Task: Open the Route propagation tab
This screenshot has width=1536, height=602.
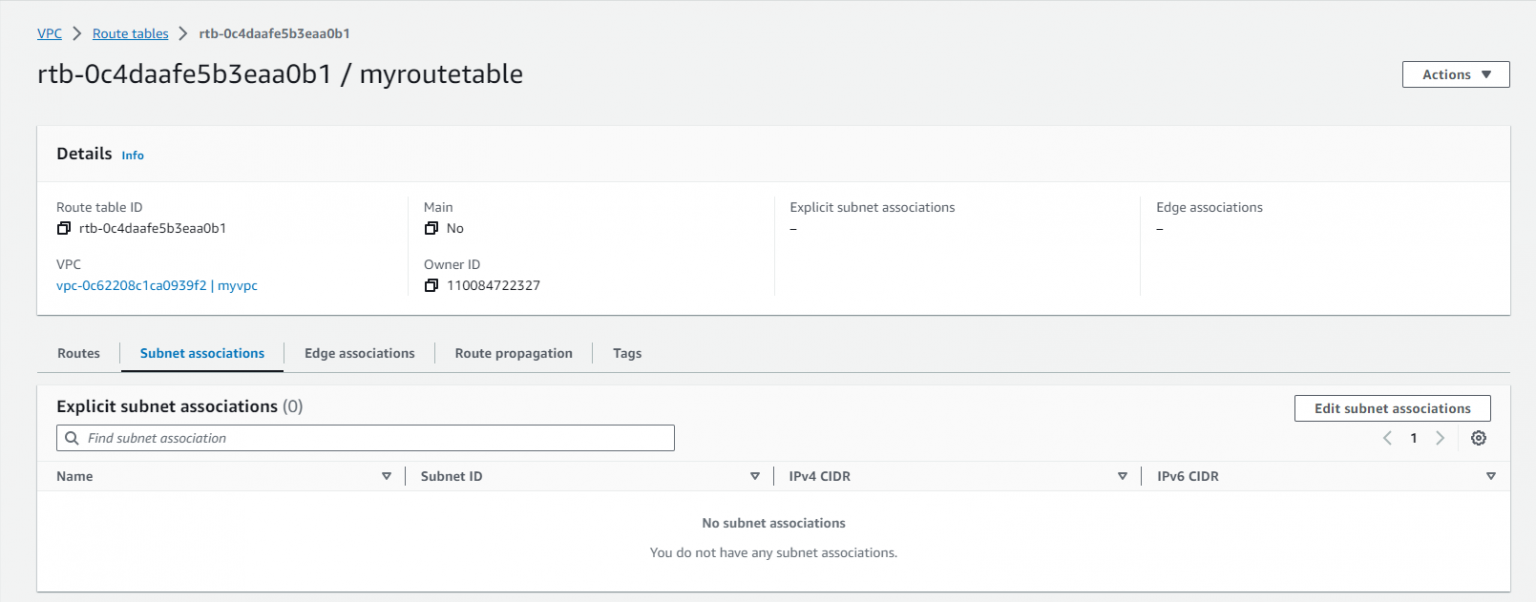Action: click(513, 353)
